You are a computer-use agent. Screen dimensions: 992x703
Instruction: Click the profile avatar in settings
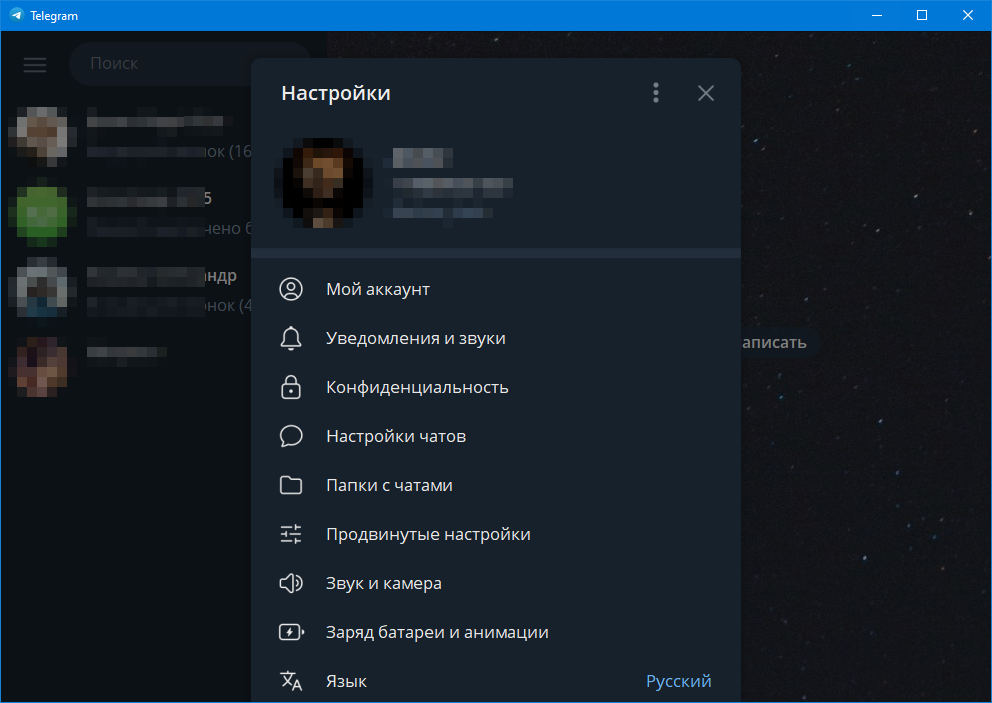(323, 182)
